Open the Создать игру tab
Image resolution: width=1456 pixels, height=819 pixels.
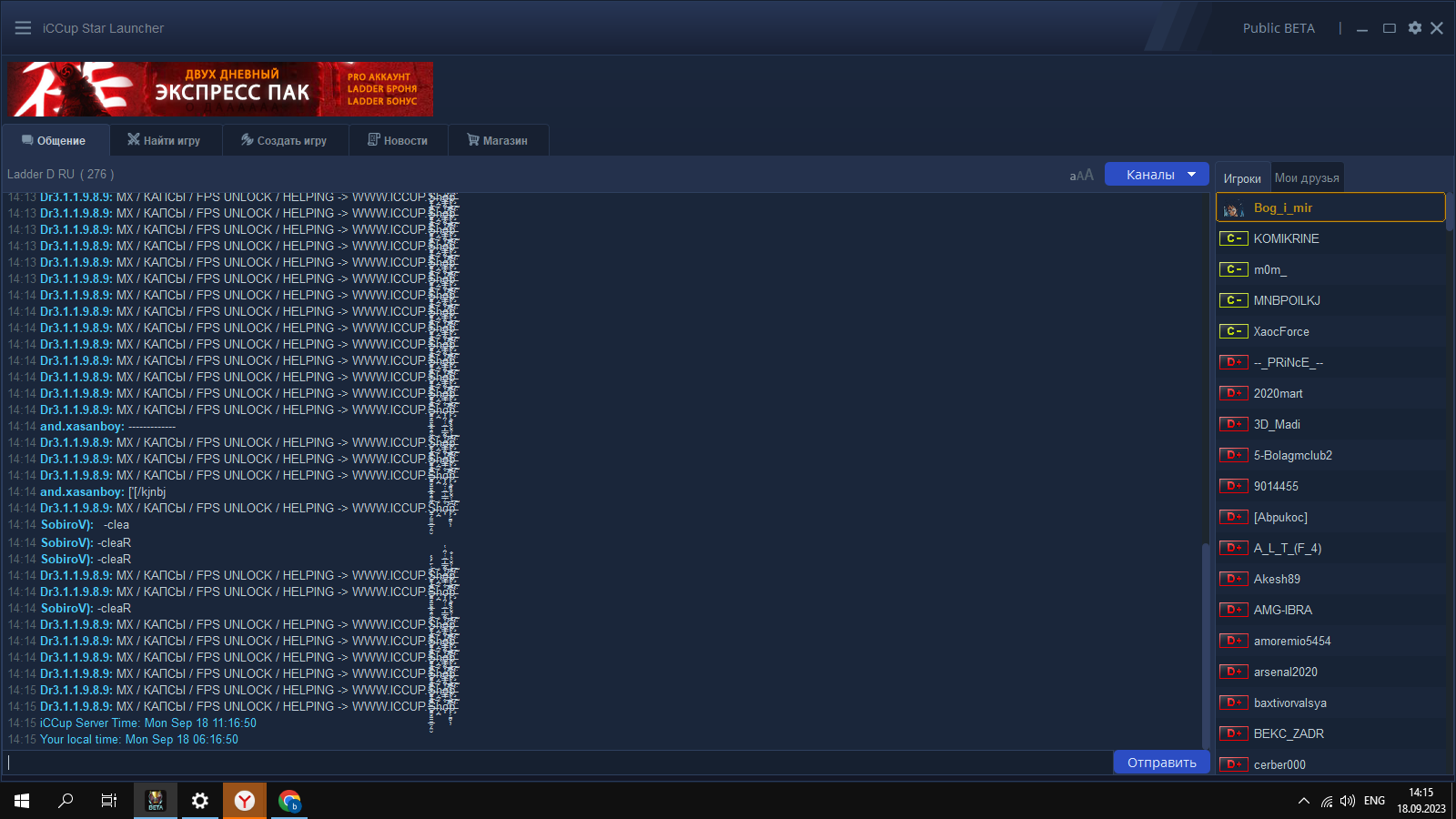(x=285, y=140)
